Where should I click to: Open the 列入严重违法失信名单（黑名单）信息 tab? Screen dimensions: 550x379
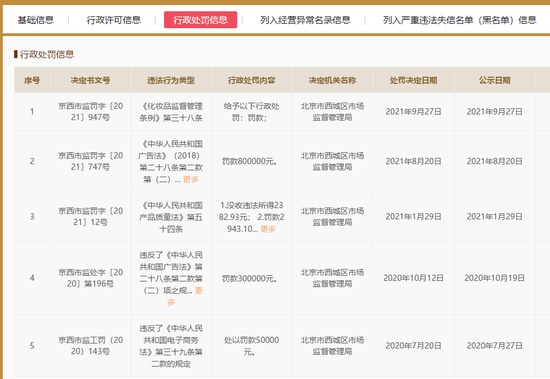tap(460, 20)
